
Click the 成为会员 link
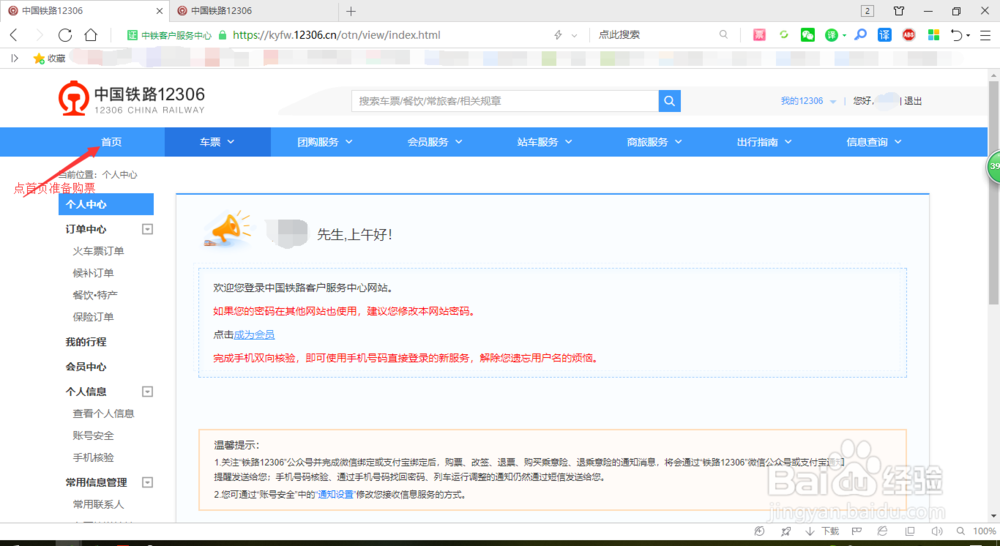point(254,335)
